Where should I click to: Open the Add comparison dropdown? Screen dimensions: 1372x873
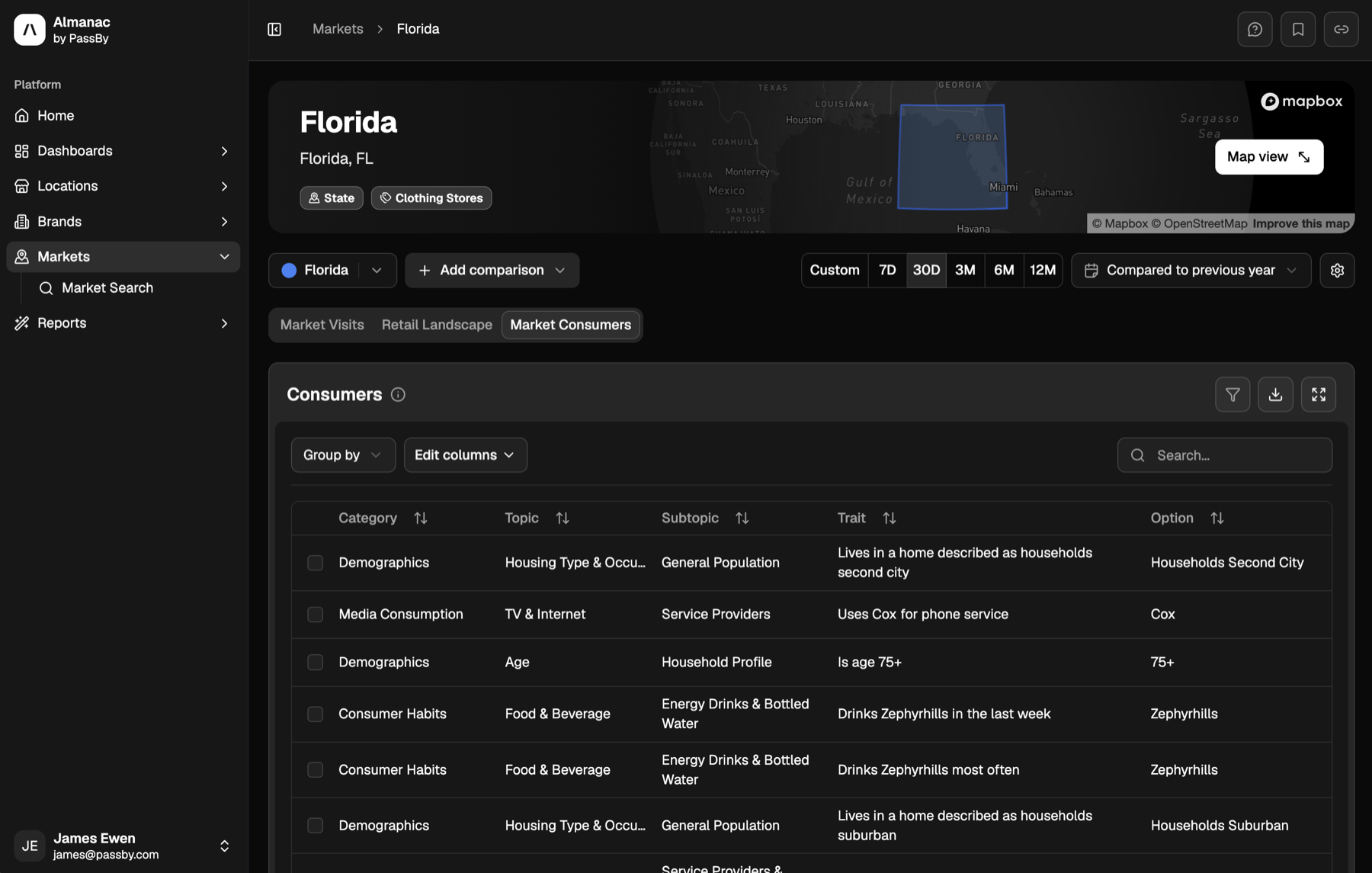tap(492, 271)
